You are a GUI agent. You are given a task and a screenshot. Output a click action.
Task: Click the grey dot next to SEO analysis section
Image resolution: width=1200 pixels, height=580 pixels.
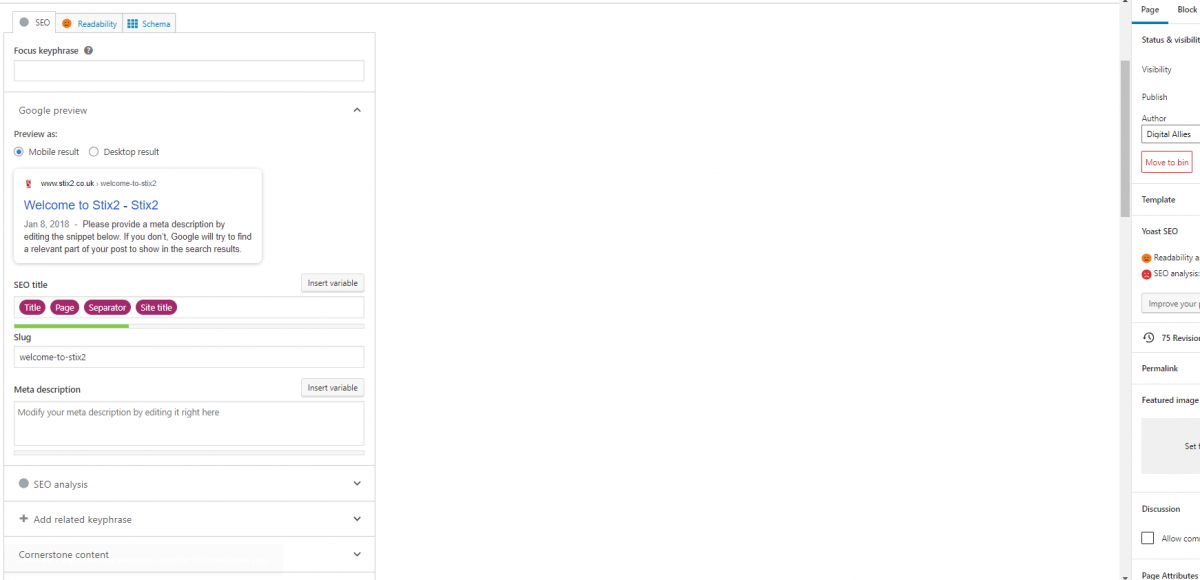point(24,483)
